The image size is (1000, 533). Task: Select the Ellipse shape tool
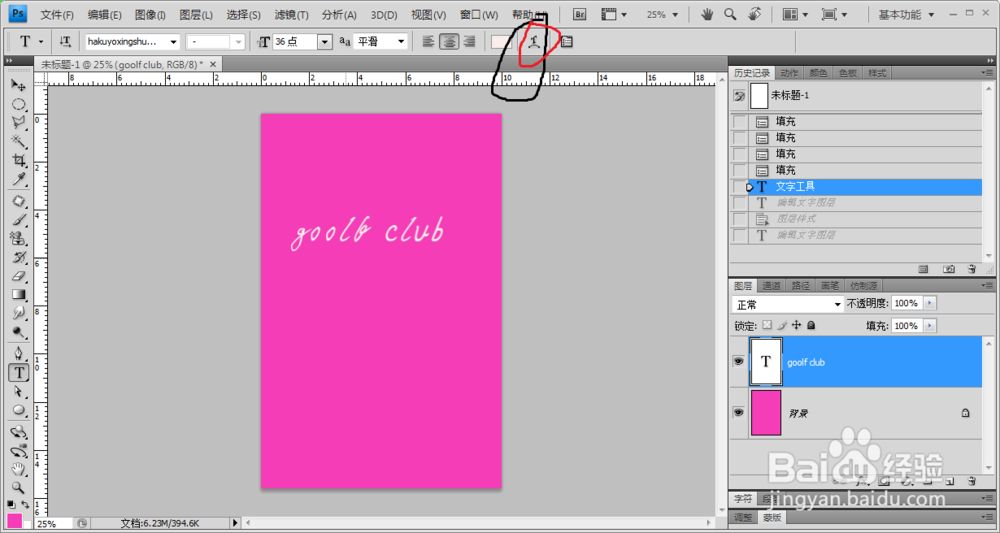pos(18,410)
